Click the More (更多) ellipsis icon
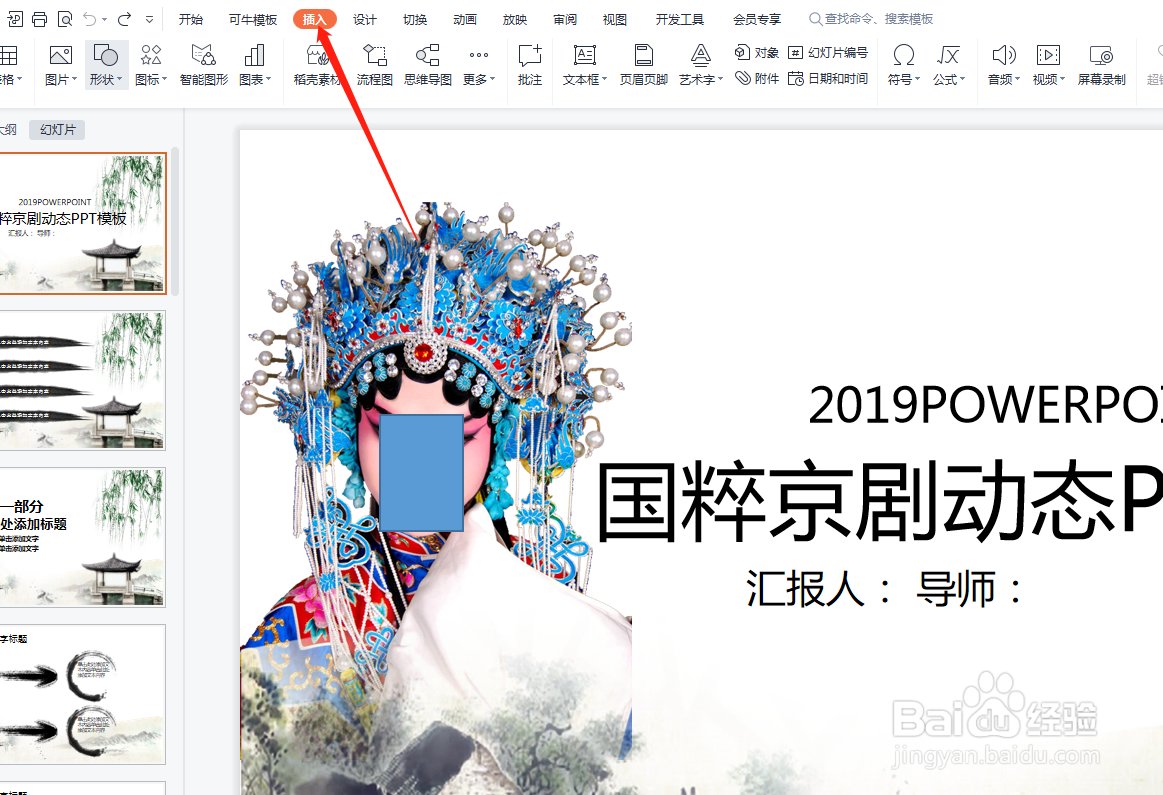This screenshot has width=1163, height=795. [x=478, y=55]
